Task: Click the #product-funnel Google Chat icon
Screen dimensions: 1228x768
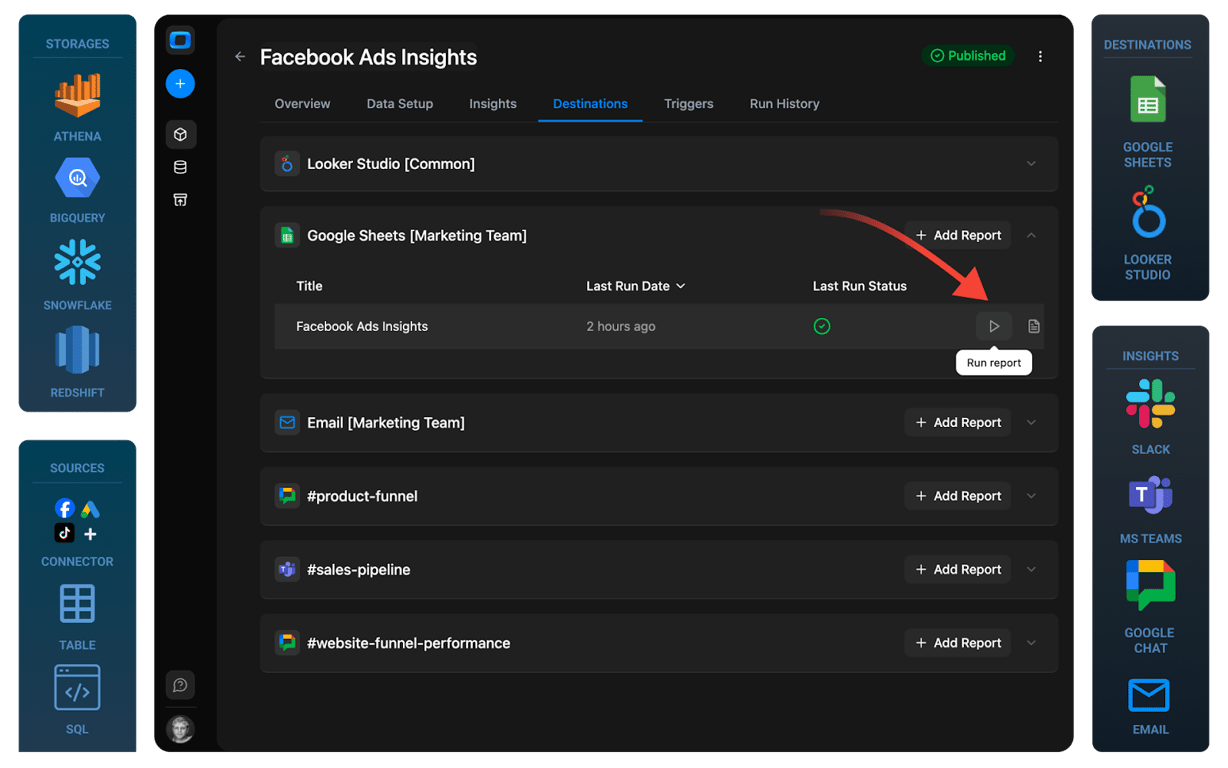Action: click(287, 496)
